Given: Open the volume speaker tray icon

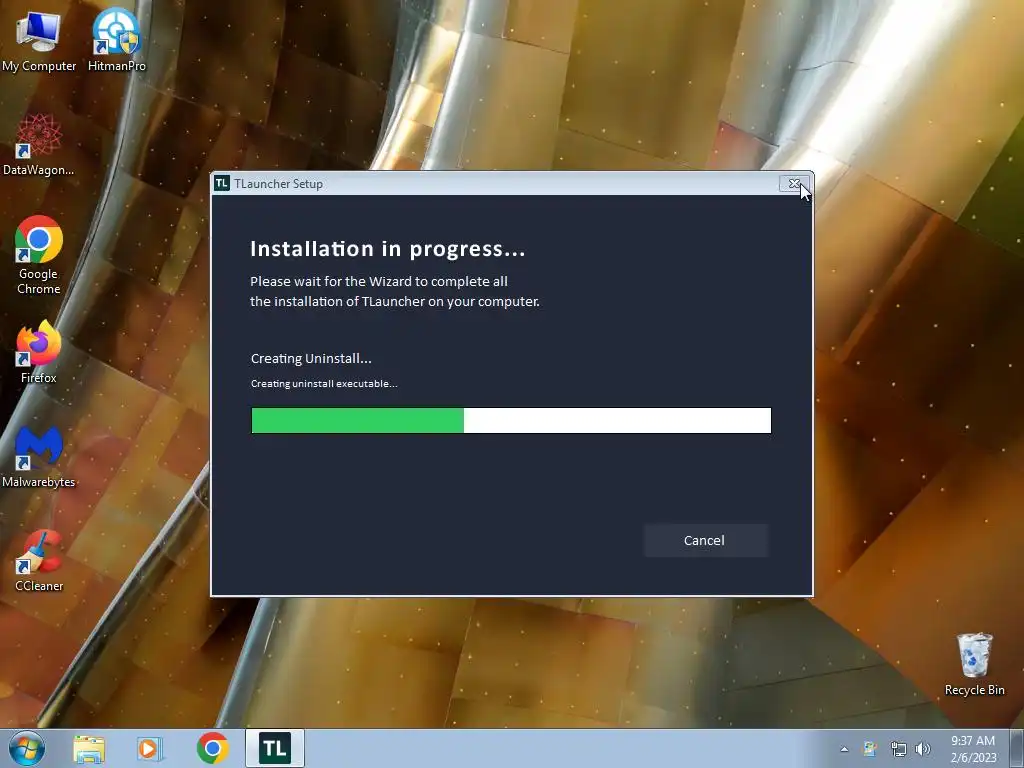Looking at the screenshot, I should [923, 749].
